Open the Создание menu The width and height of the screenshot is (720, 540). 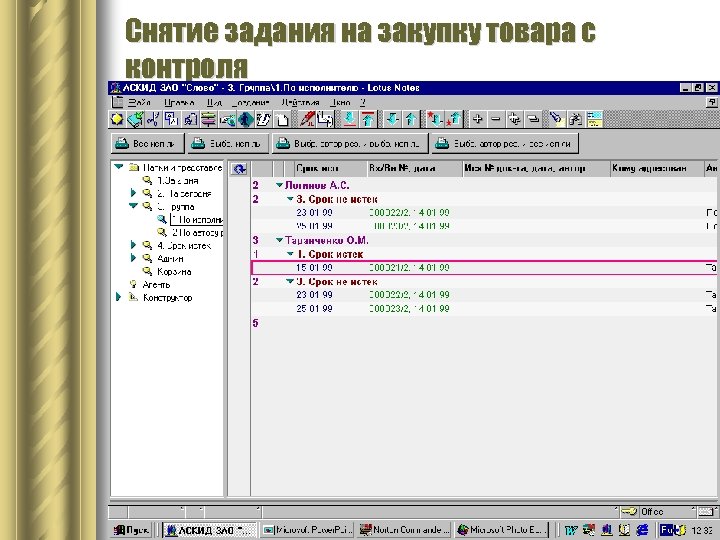point(251,102)
